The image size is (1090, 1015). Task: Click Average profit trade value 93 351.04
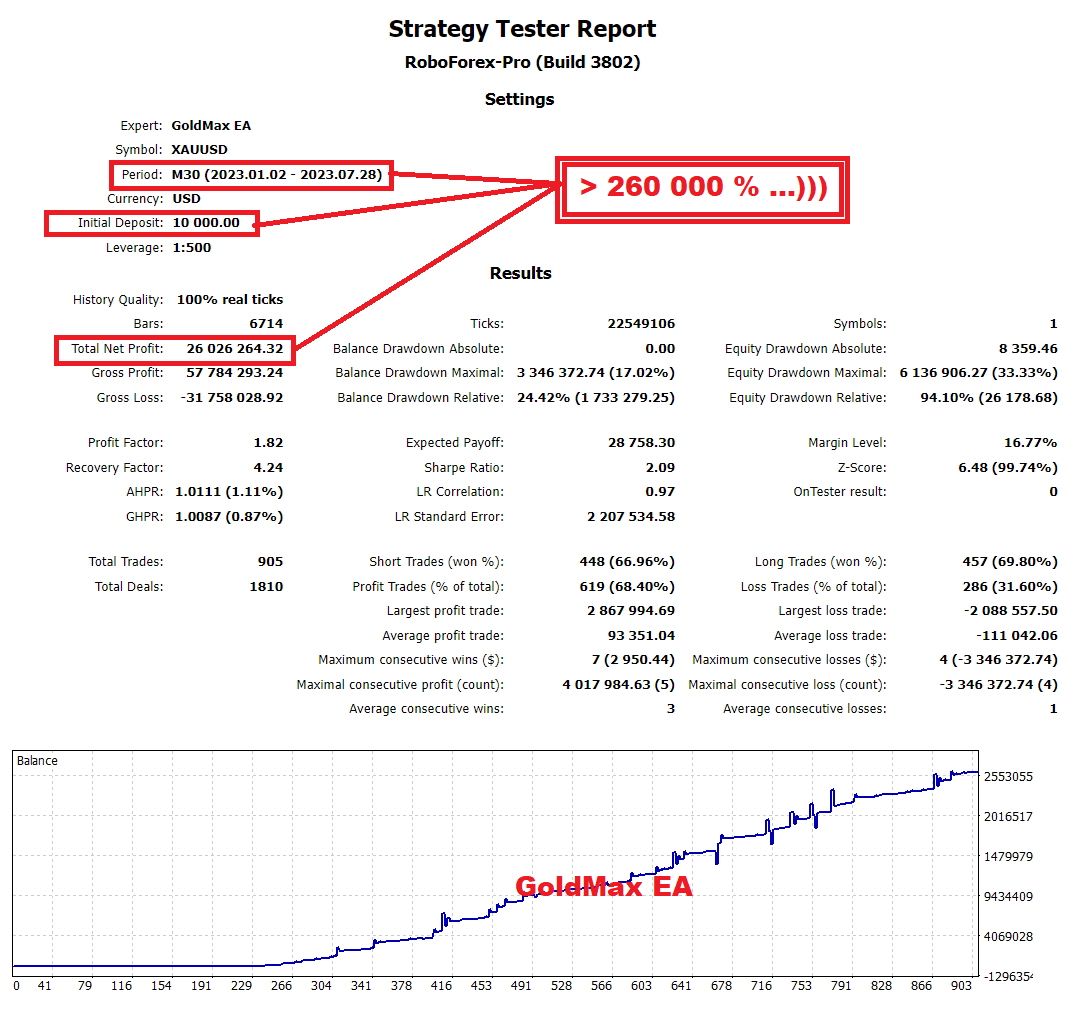(642, 635)
